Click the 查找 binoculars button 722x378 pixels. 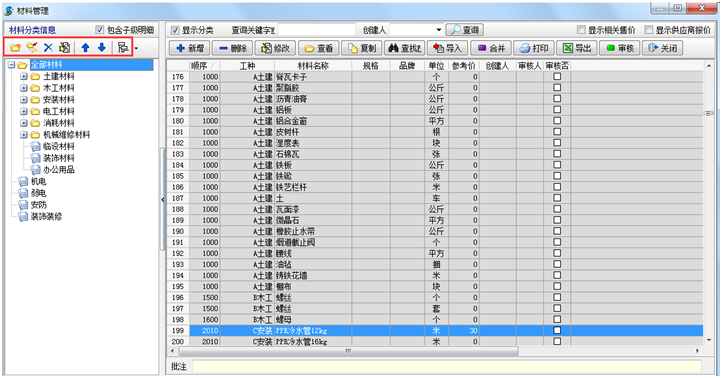[404, 48]
